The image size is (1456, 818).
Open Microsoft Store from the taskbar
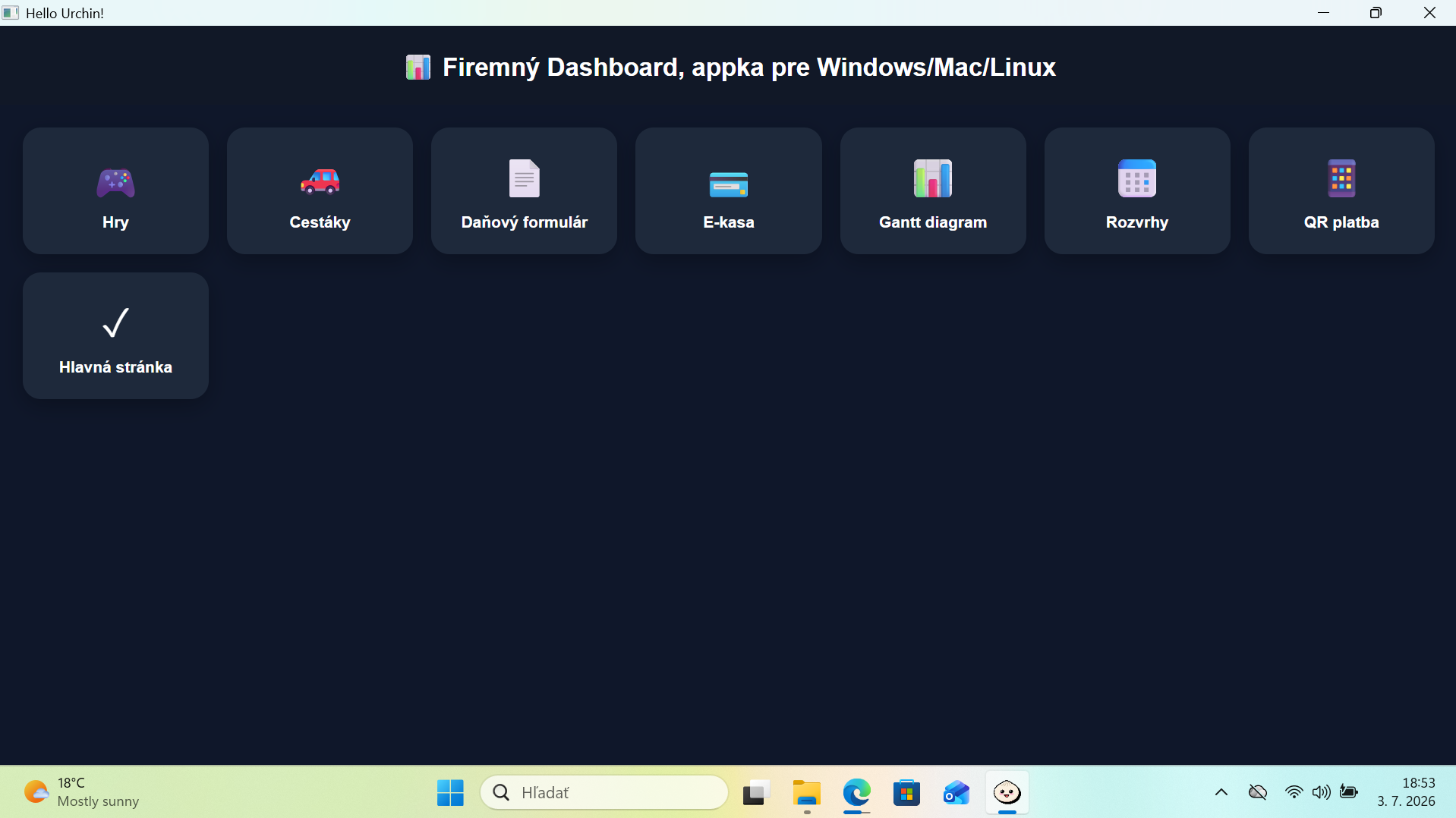pyautogui.click(x=906, y=792)
